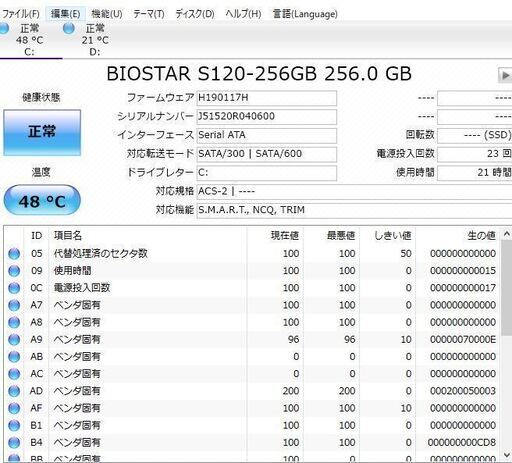The height and width of the screenshot is (463, 512).
Task: Click the S.M.A.R.T., NCQ, TRIM features field
Action: point(354,210)
